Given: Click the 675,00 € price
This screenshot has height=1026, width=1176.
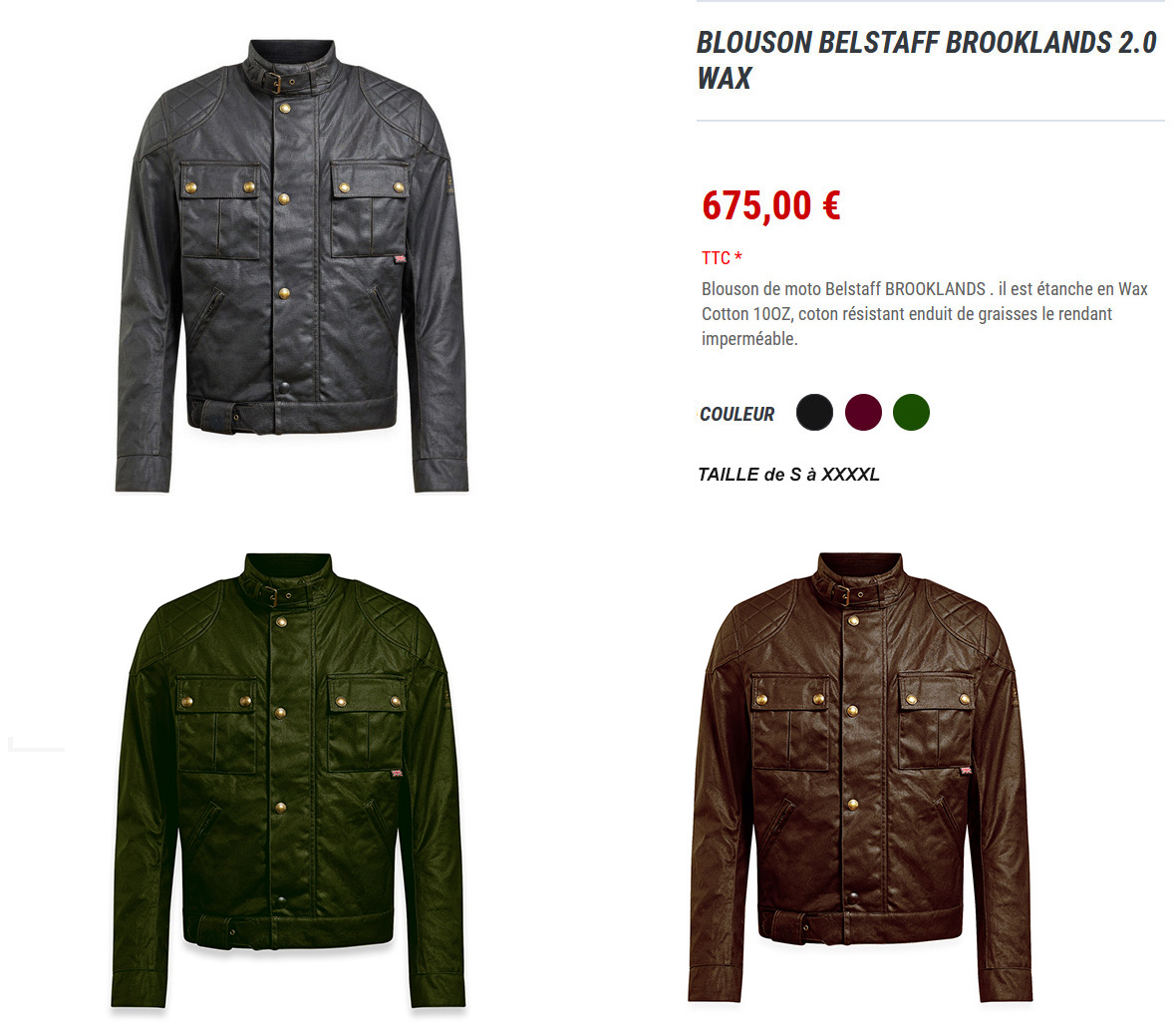Looking at the screenshot, I should click(x=771, y=205).
